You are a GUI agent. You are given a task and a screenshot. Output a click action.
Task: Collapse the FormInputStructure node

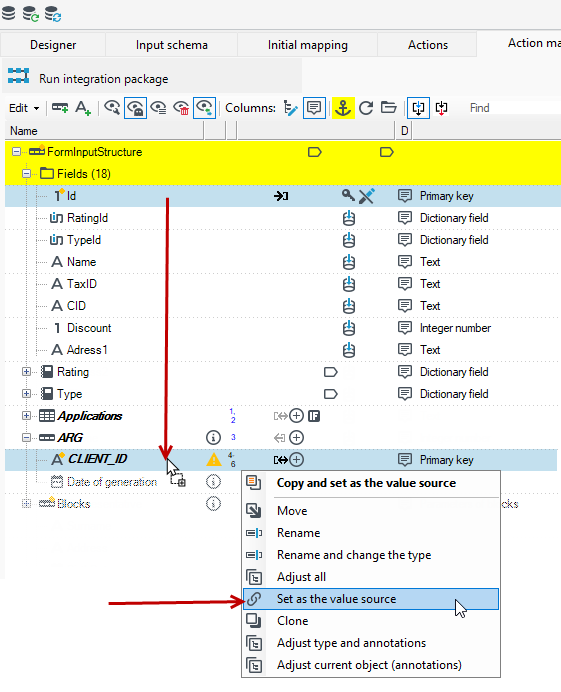click(16, 152)
